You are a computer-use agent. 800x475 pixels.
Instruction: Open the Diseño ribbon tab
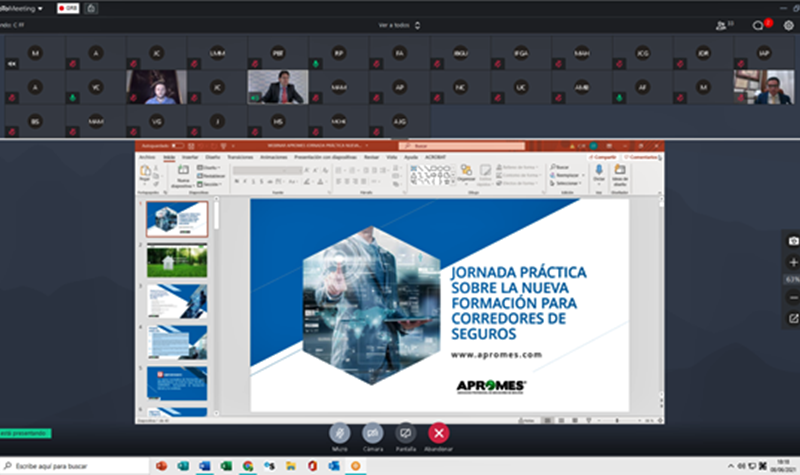point(213,157)
